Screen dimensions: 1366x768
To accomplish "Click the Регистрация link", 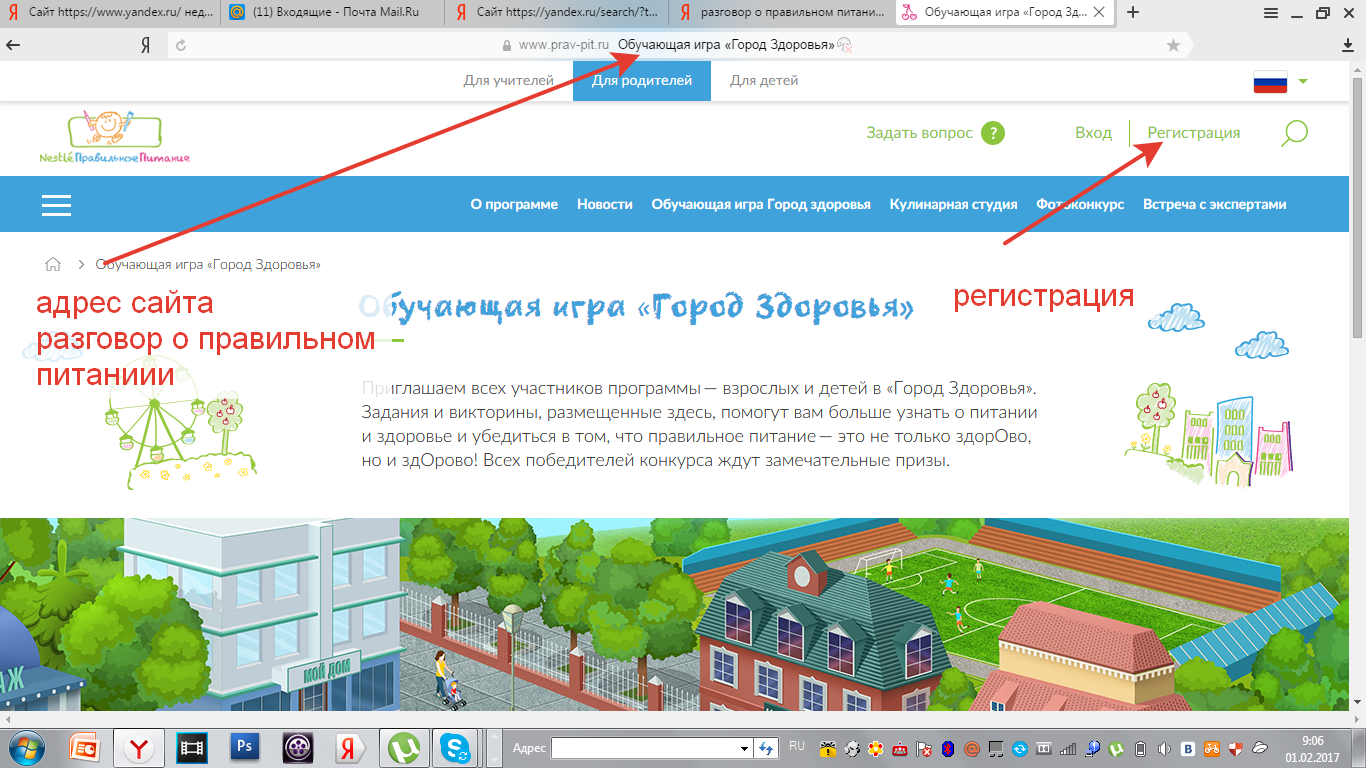I will point(1193,133).
